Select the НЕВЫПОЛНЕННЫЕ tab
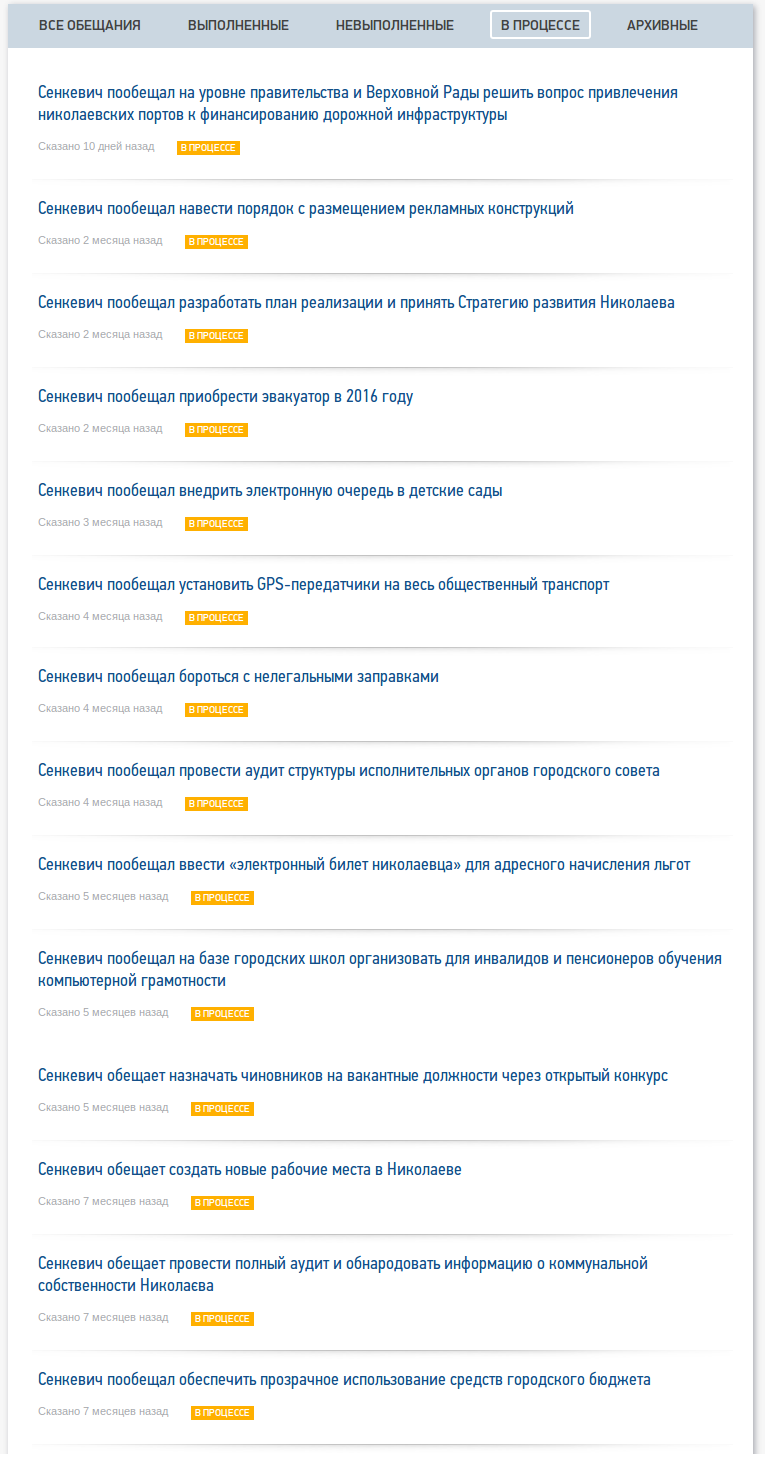 pyautogui.click(x=394, y=25)
